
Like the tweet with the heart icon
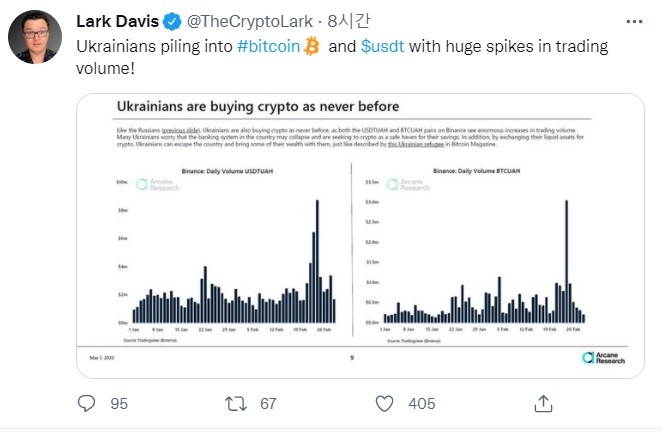pos(385,404)
